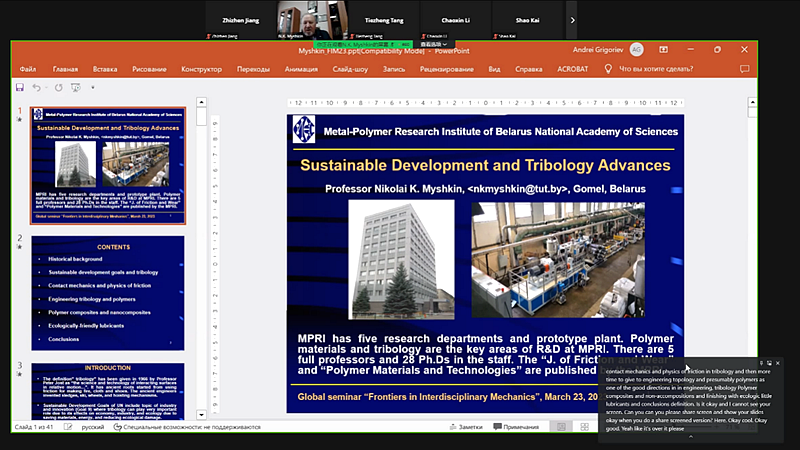Image resolution: width=800 pixels, height=450 pixels.
Task: Click the accessibility checker status item
Action: [x=187, y=427]
